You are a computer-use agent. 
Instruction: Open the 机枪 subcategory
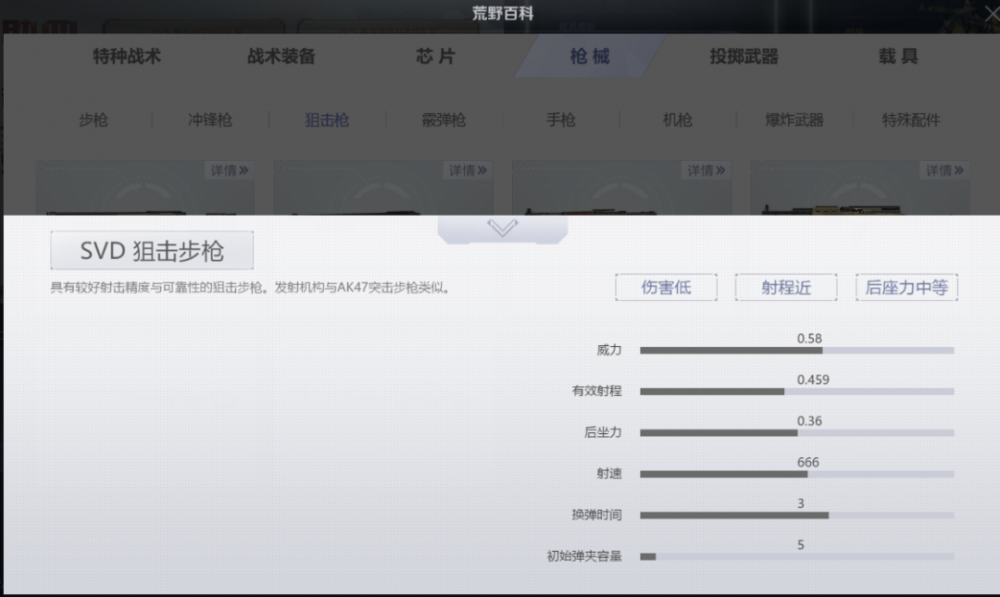[677, 119]
